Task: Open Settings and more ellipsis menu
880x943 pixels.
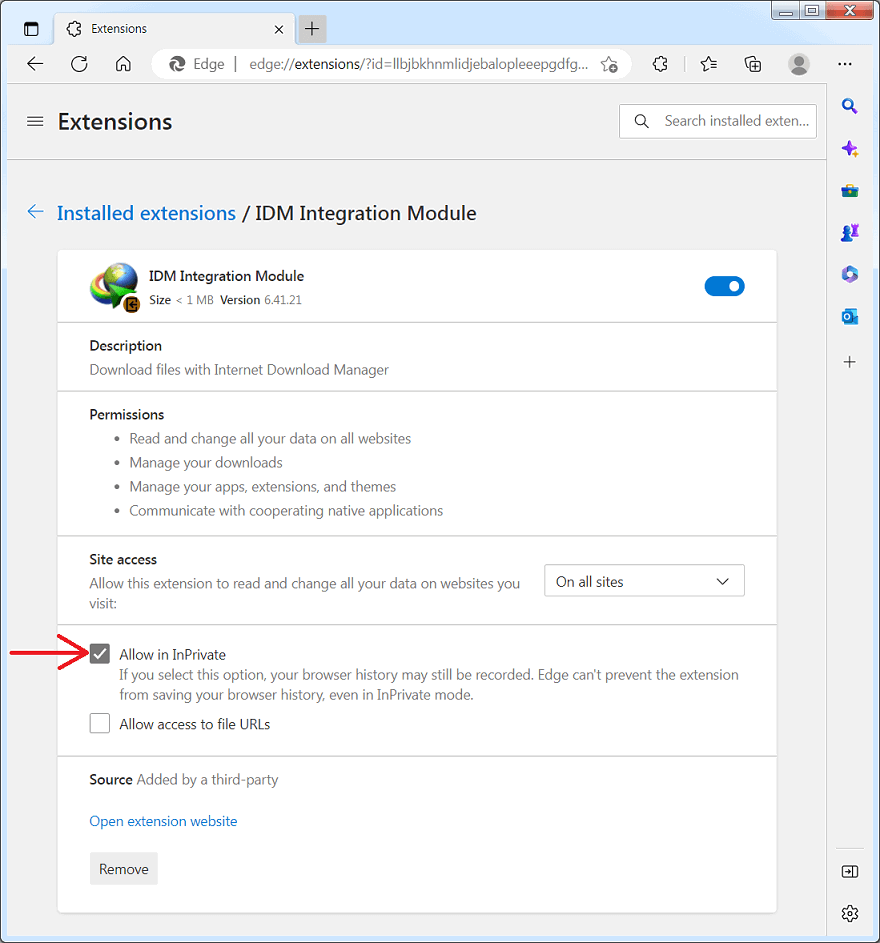Action: coord(845,64)
